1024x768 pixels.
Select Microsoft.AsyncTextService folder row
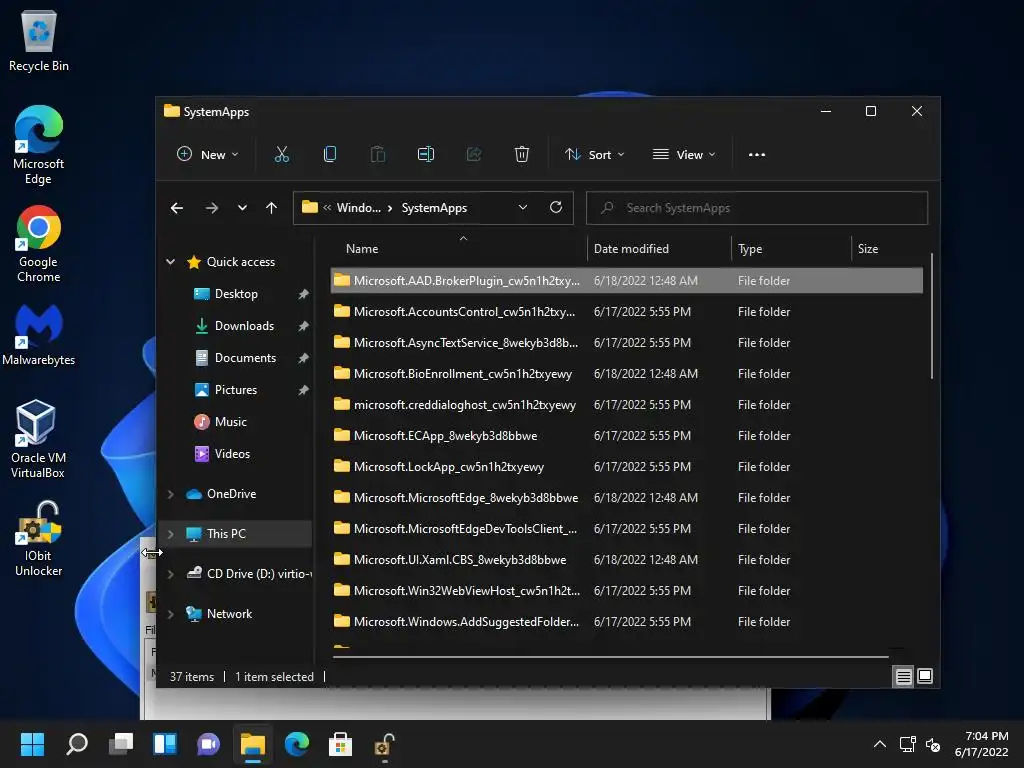[626, 343]
